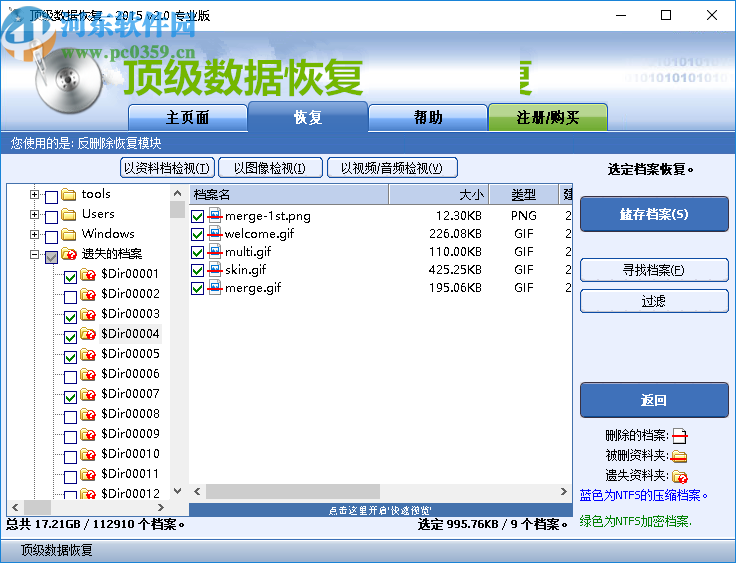Click the file list scroll-left arrow
Screen dimensions: 736x563
click(197, 492)
